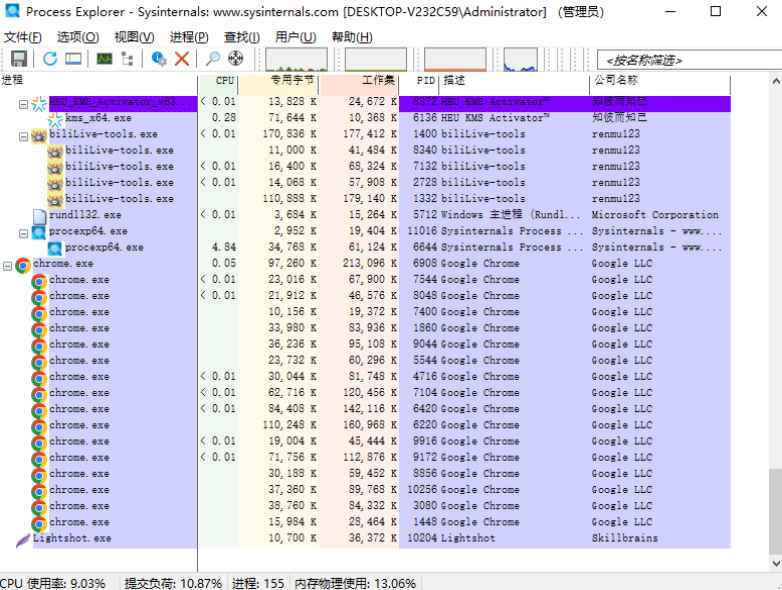Sort by the 公司名称 column header

[x=660, y=81]
